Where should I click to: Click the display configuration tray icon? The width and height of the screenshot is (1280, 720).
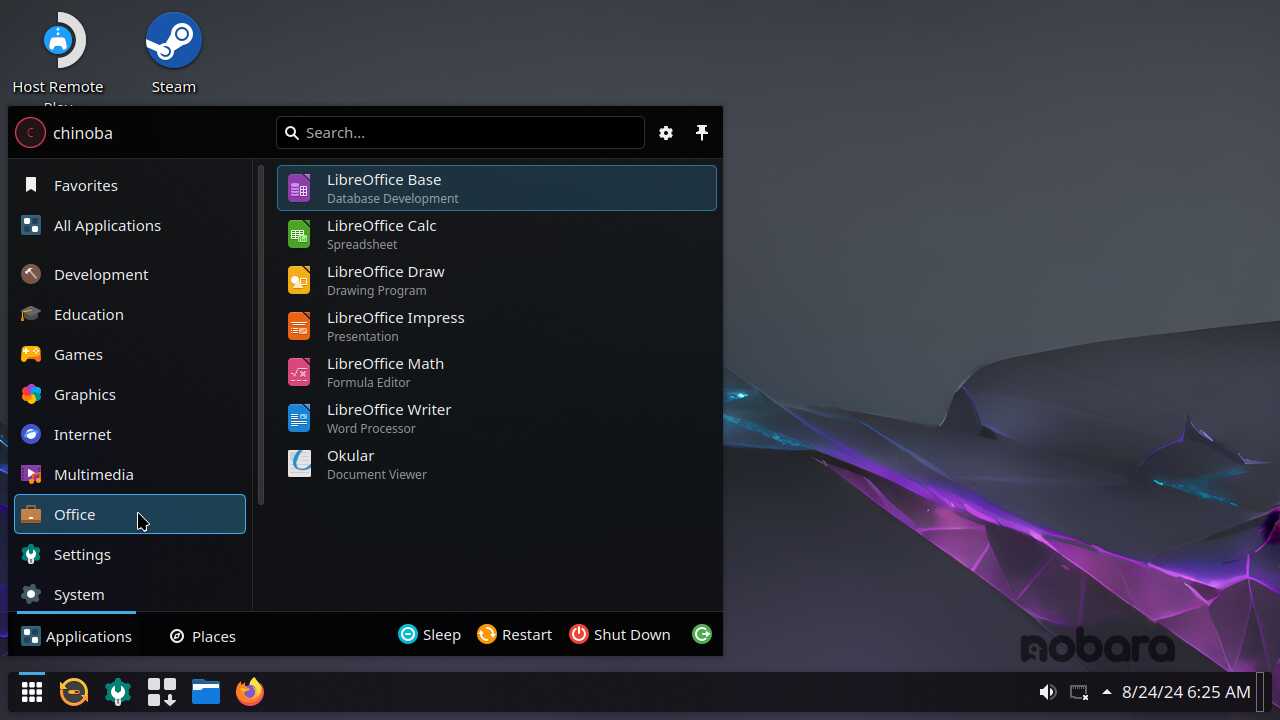pos(1078,692)
